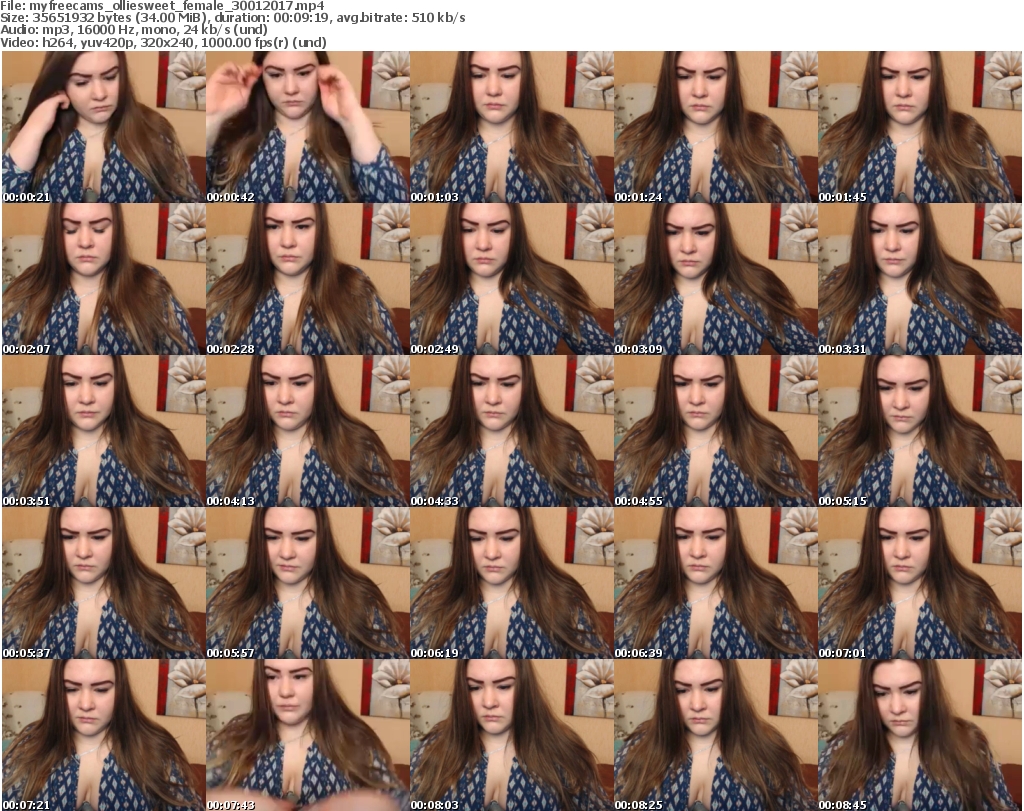The width and height of the screenshot is (1024, 811).
Task: Choose the thumbnail stamped 00:01:45
Action: pos(920,127)
